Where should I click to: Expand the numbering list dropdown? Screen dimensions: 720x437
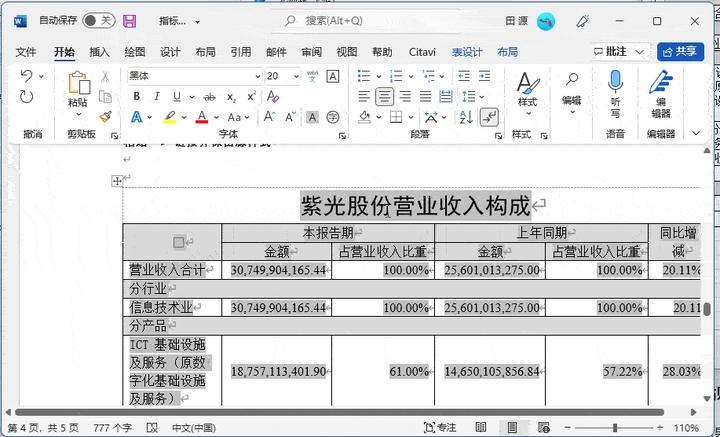[x=411, y=76]
